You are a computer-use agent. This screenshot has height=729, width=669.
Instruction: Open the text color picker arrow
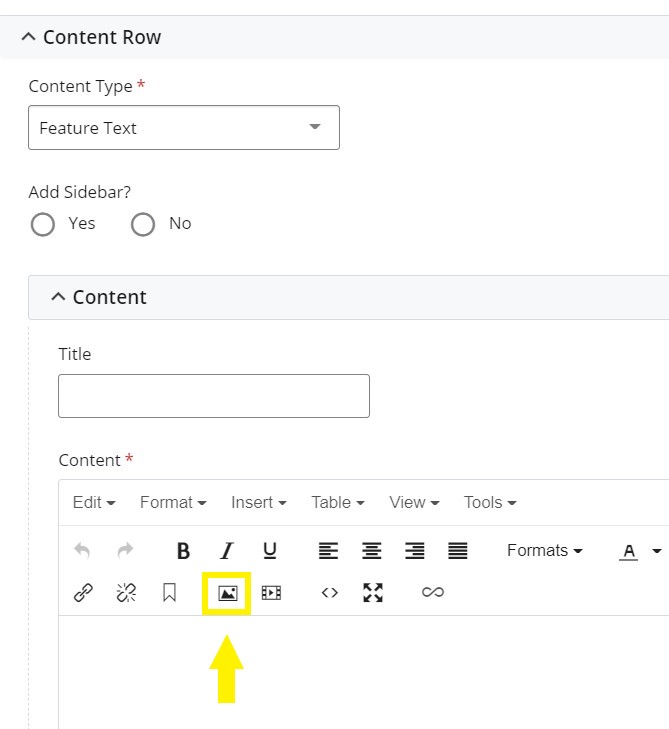657,551
